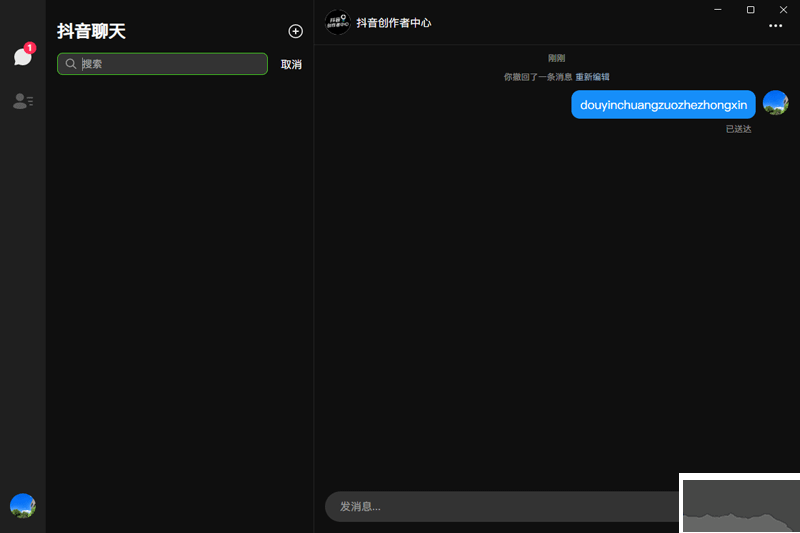The width and height of the screenshot is (800, 533).
Task: Open the messages tab in the sidebar
Action: [23, 57]
